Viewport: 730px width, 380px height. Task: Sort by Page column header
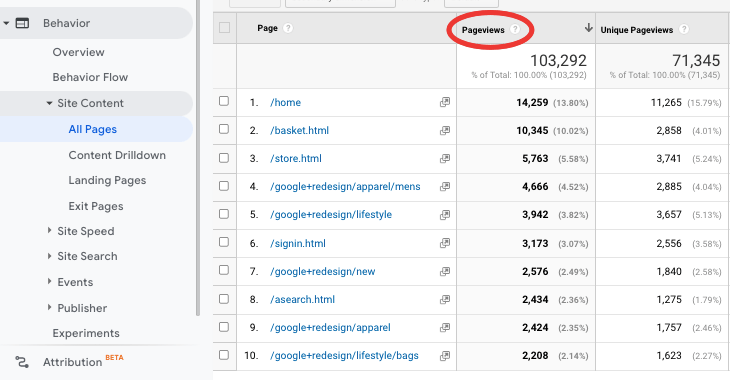pos(267,28)
